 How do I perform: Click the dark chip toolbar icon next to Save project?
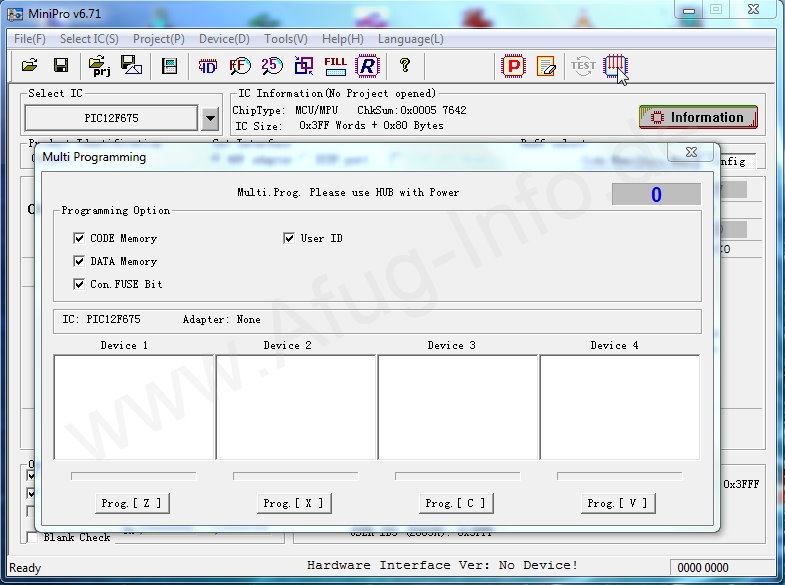(x=169, y=66)
